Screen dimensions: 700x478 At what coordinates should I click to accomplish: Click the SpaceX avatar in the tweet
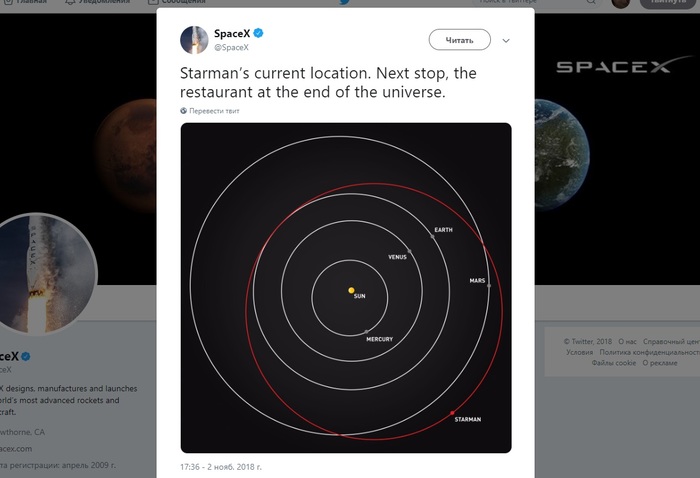(x=194, y=40)
